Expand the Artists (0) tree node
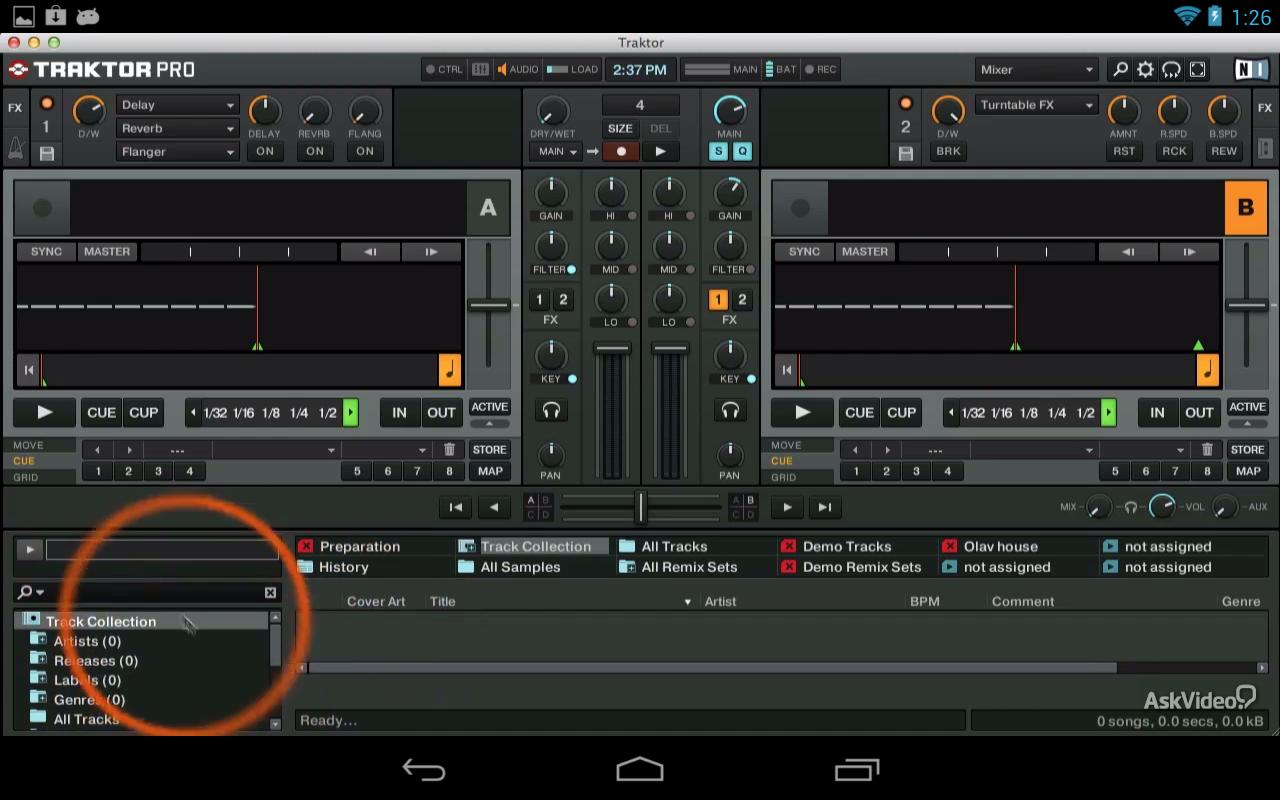This screenshot has height=800, width=1280. click(39, 640)
